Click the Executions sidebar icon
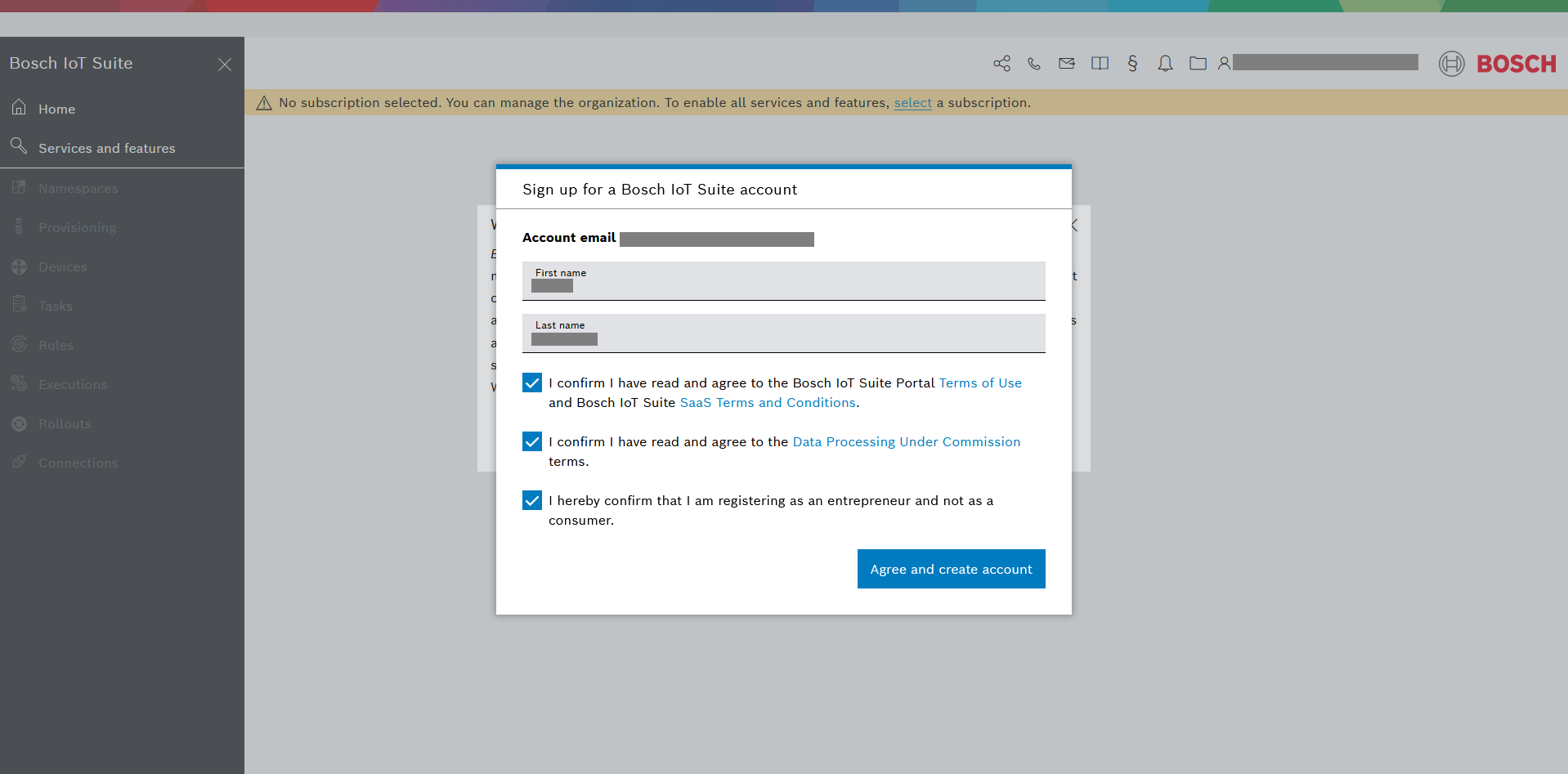1568x774 pixels. [x=19, y=383]
